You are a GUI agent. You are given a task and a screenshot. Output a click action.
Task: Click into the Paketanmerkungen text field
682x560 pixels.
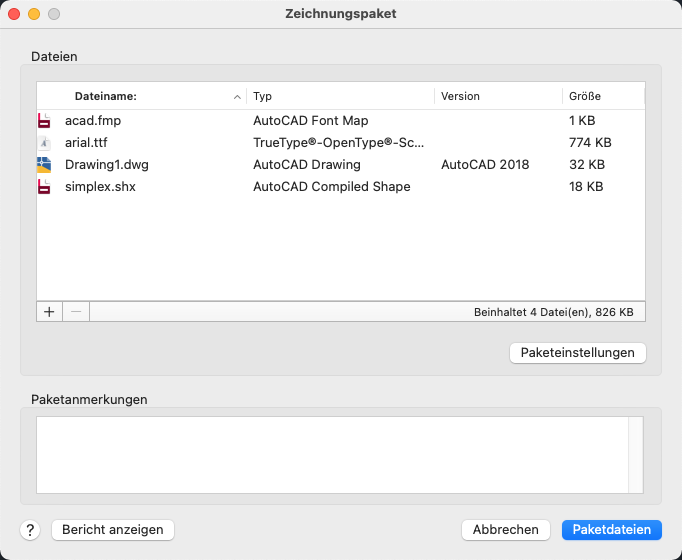click(330, 455)
